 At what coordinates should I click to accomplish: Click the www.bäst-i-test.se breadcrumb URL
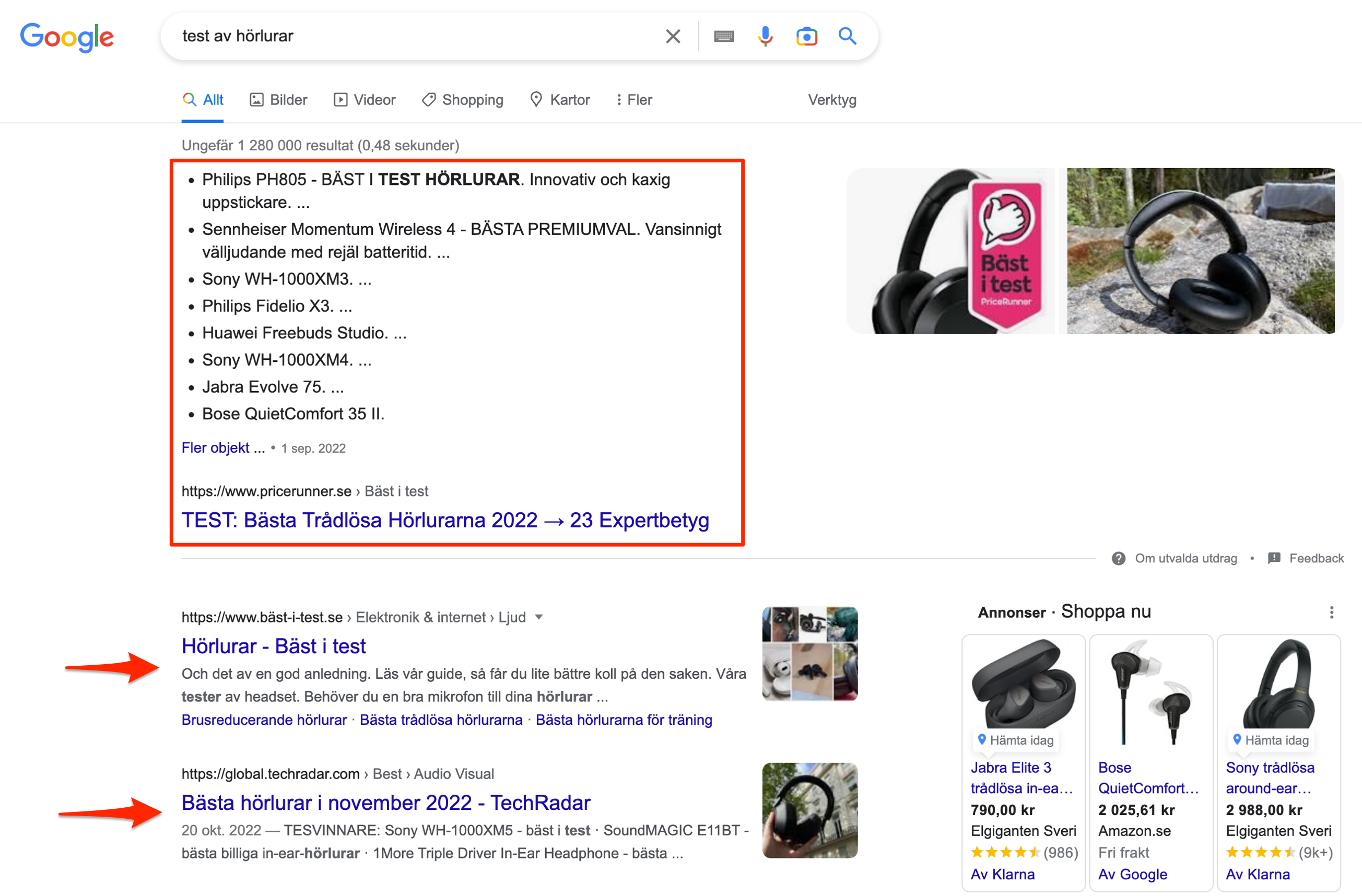pyautogui.click(x=262, y=617)
